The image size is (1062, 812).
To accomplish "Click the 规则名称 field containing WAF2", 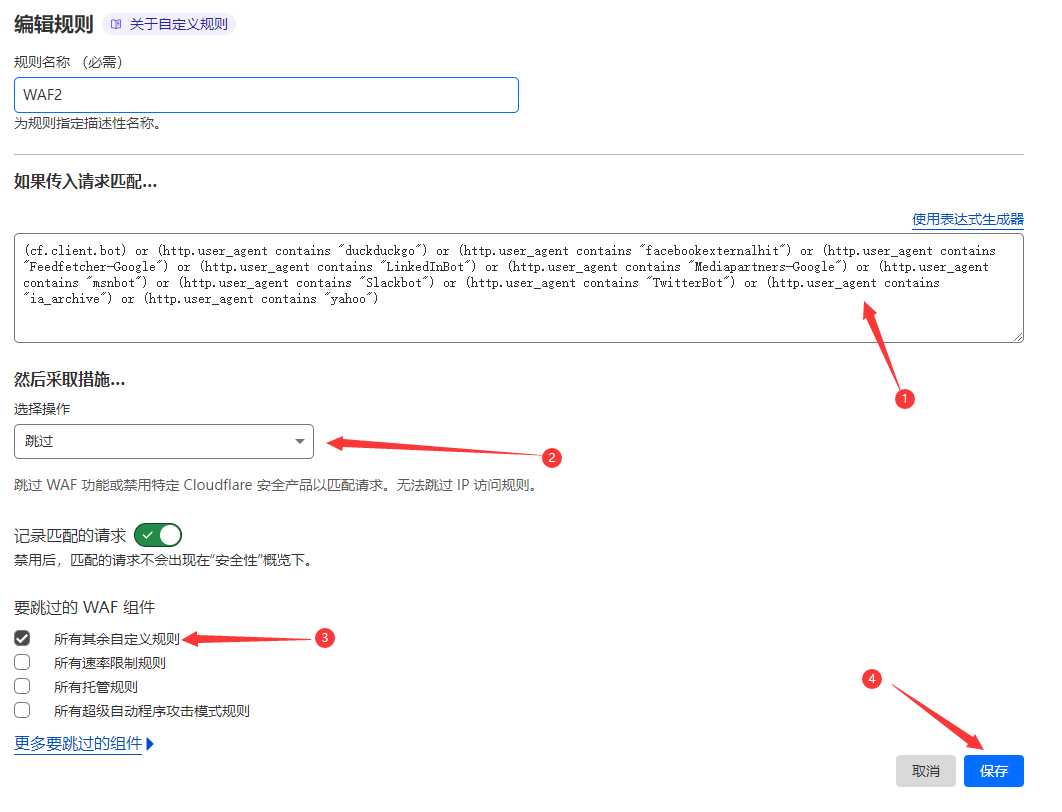I will pyautogui.click(x=266, y=95).
